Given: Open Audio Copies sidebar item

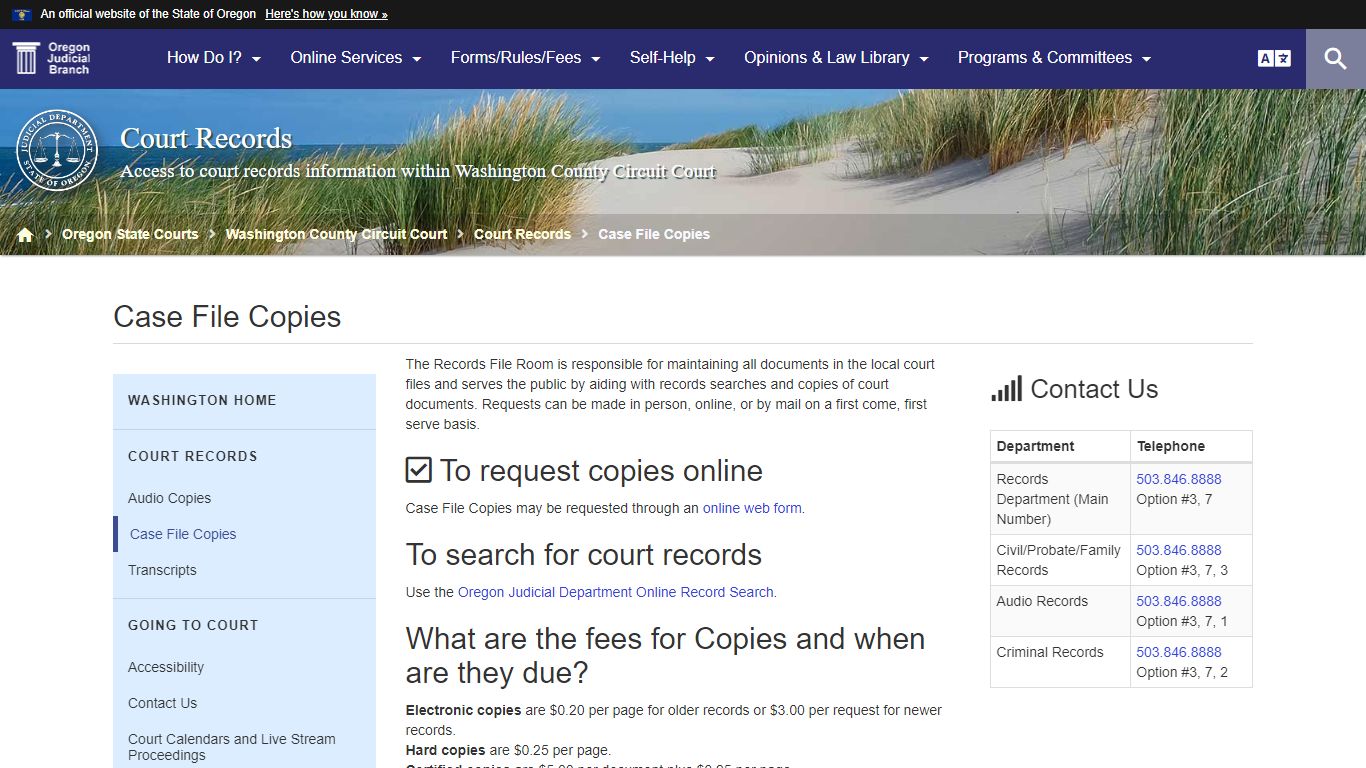Looking at the screenshot, I should [169, 498].
